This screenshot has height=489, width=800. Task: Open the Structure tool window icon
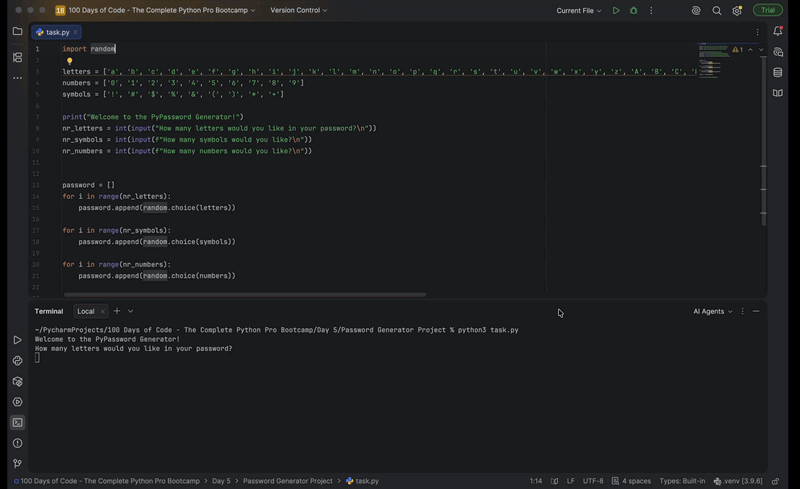(x=17, y=57)
